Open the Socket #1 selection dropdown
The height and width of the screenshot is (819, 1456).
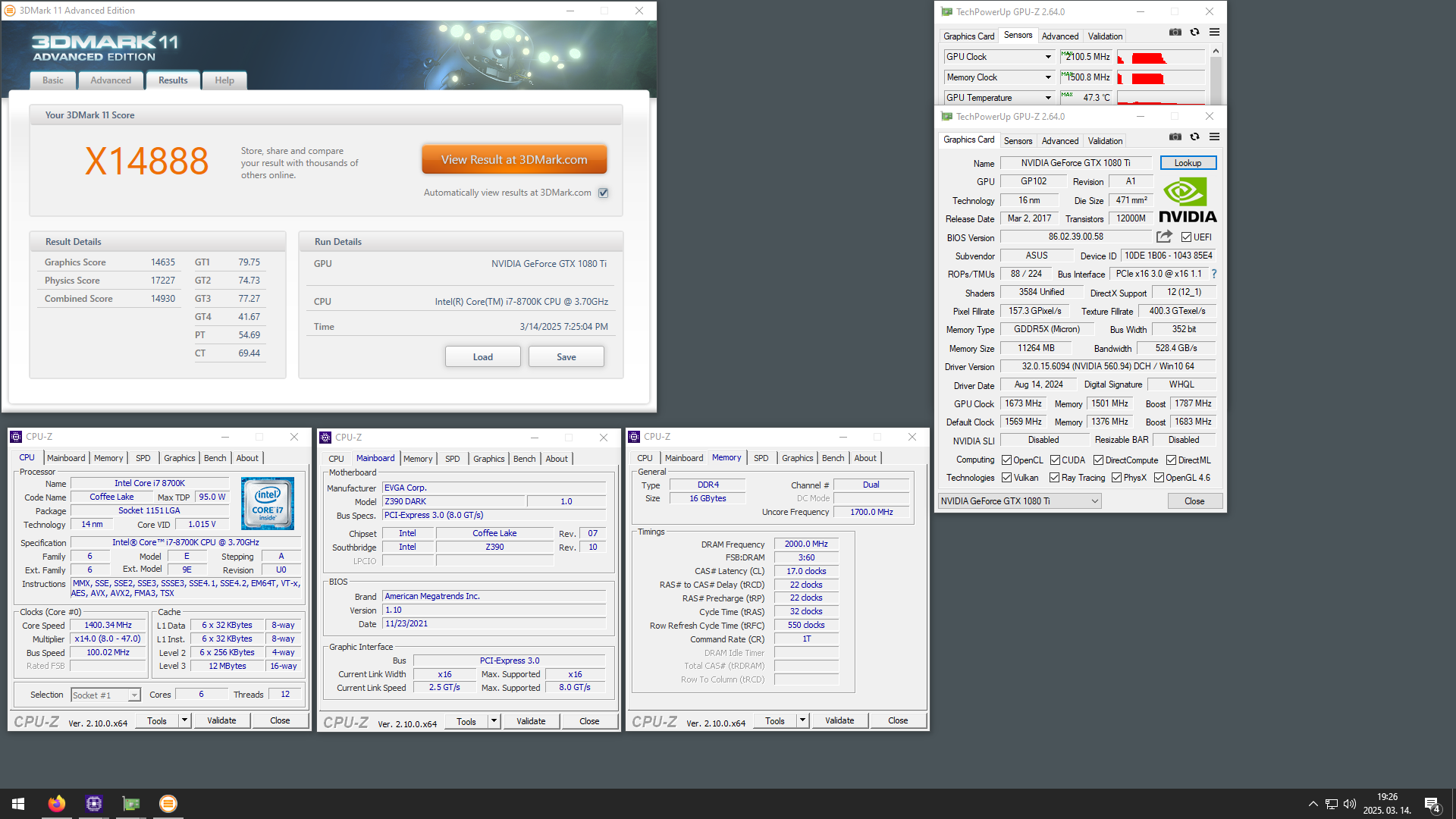tap(105, 695)
